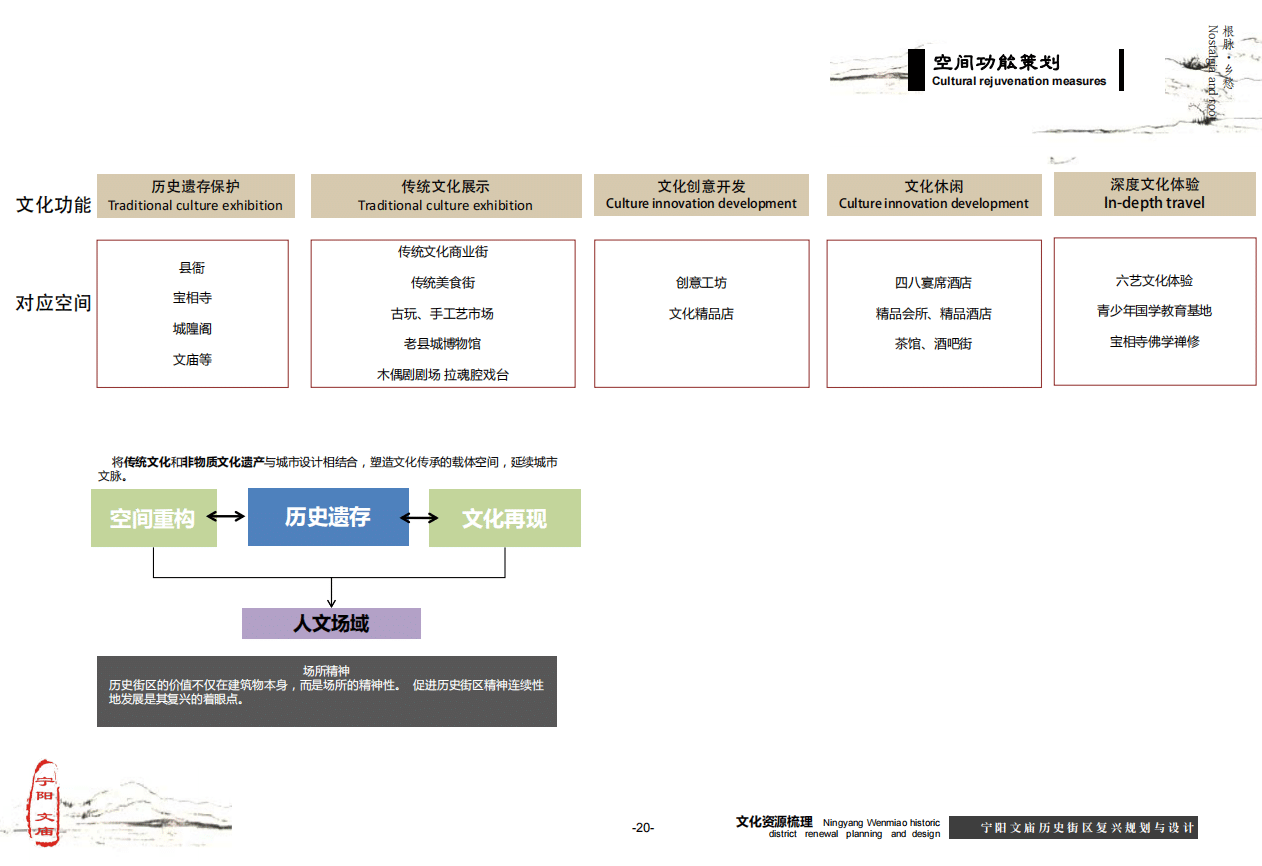Screen dimensions: 1262x866
Task: Expand the 场所精神 gray description panel
Action: [327, 690]
